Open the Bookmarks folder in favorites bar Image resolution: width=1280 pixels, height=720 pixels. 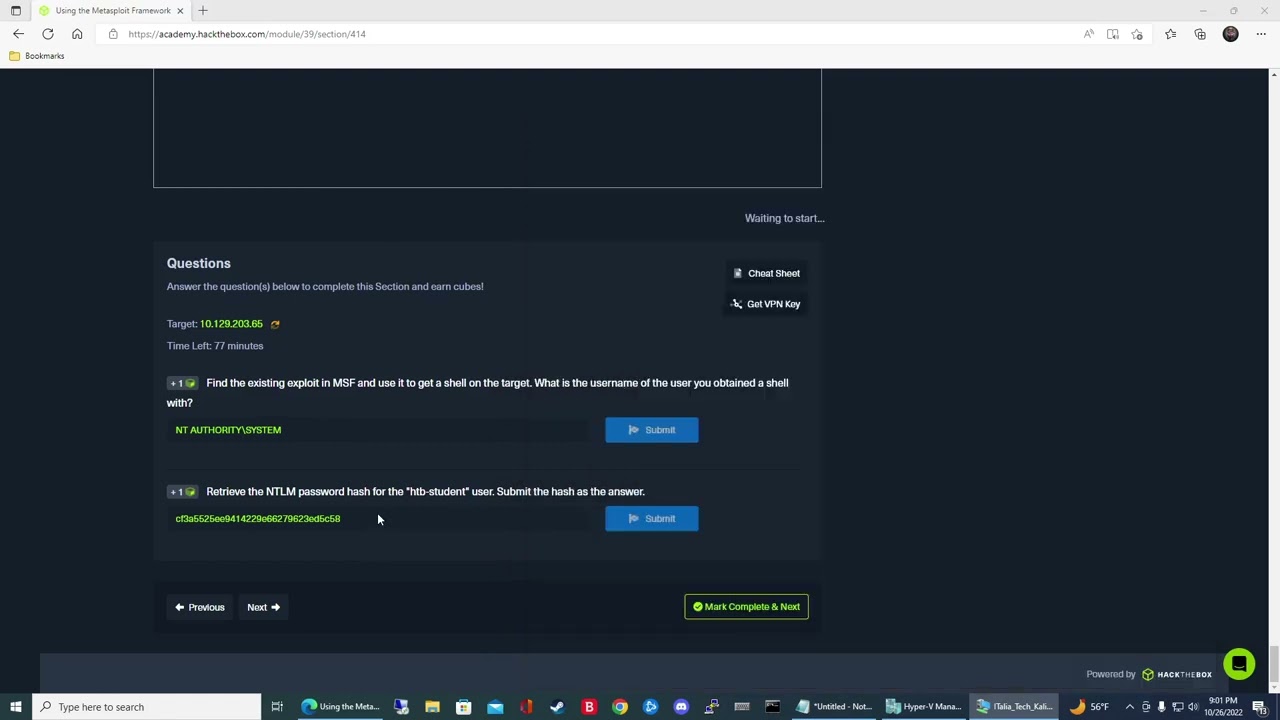point(37,56)
